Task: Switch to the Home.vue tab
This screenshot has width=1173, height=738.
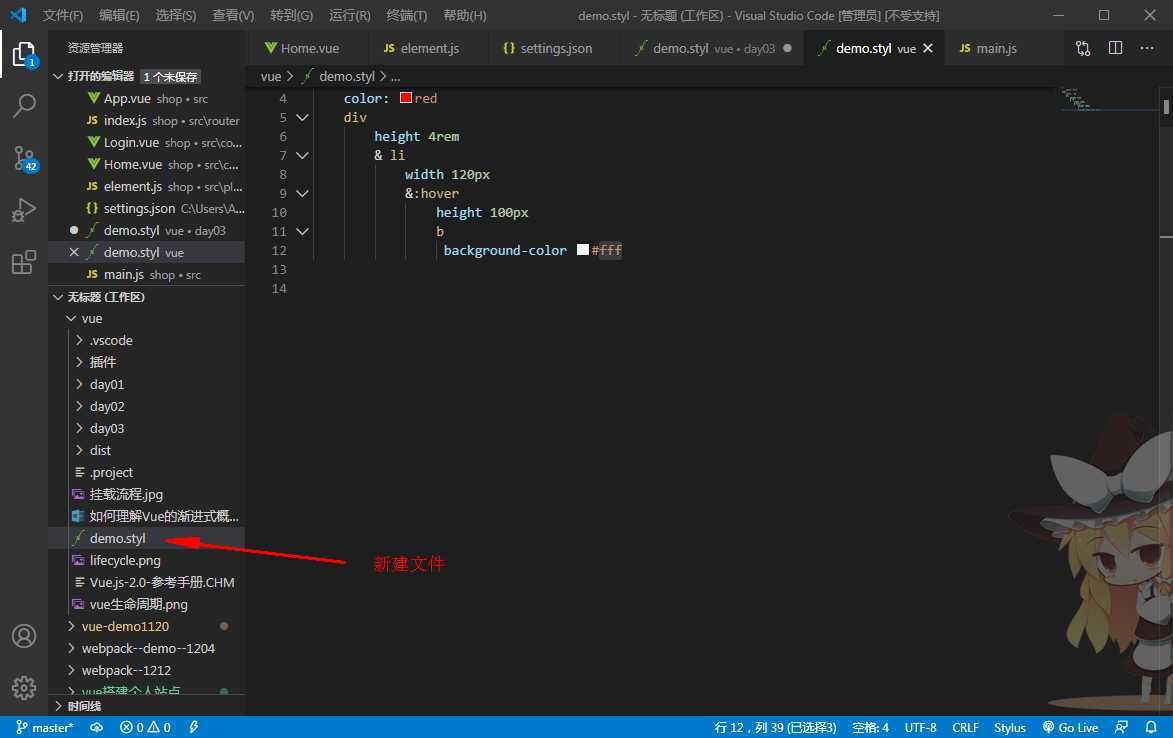Action: coord(307,48)
